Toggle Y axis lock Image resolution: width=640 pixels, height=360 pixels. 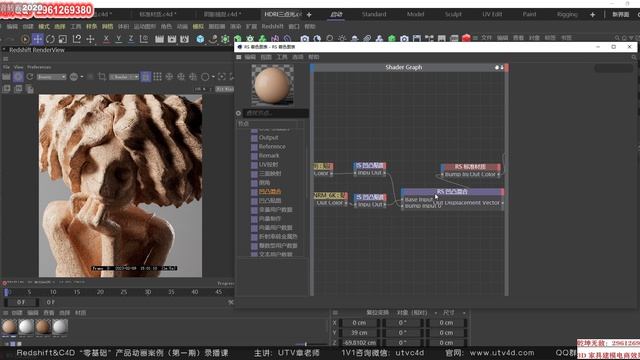coord(119,39)
